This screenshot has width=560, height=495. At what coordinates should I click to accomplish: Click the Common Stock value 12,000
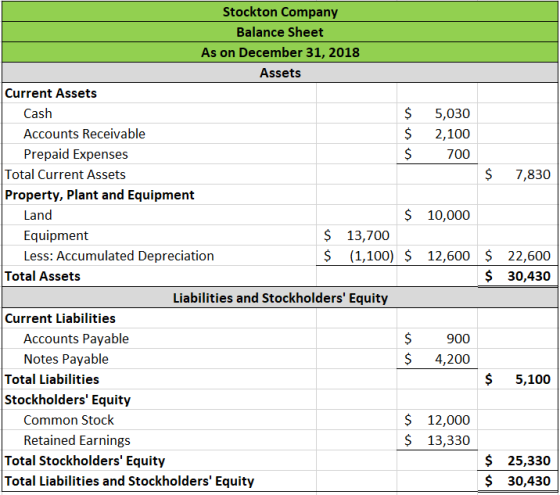point(449,420)
